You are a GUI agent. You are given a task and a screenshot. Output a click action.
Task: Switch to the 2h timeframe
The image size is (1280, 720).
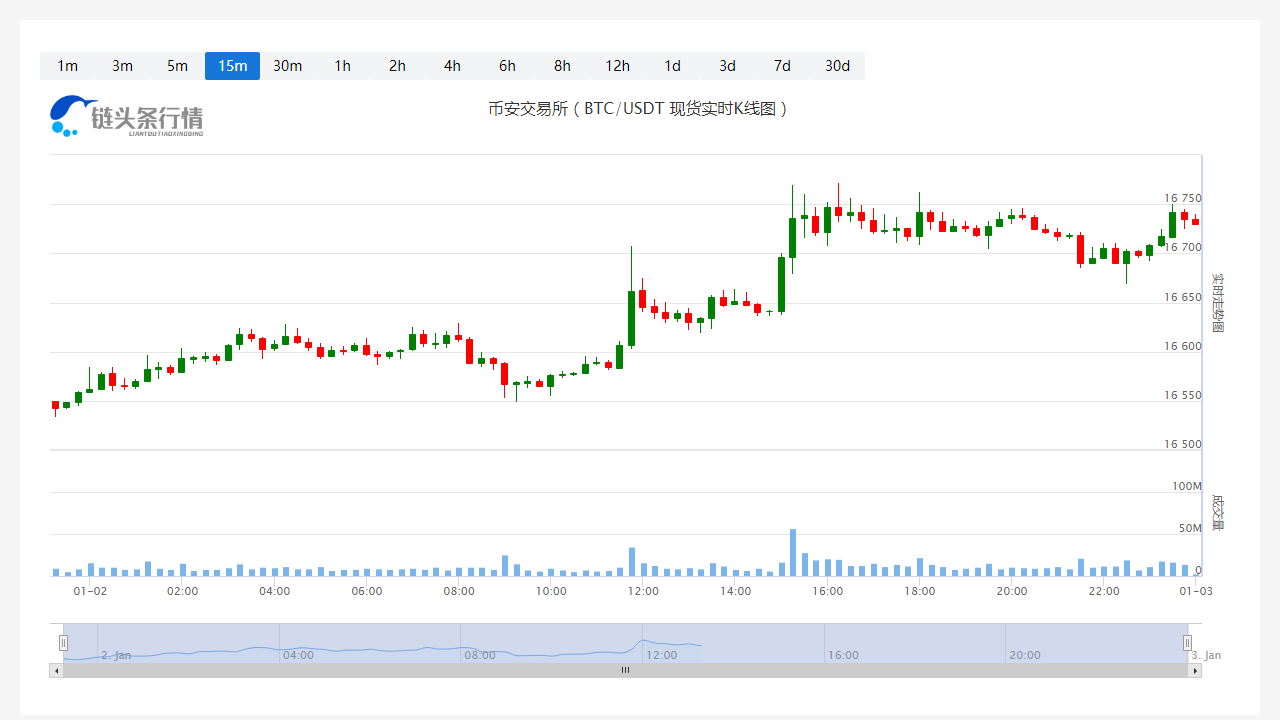click(x=397, y=66)
